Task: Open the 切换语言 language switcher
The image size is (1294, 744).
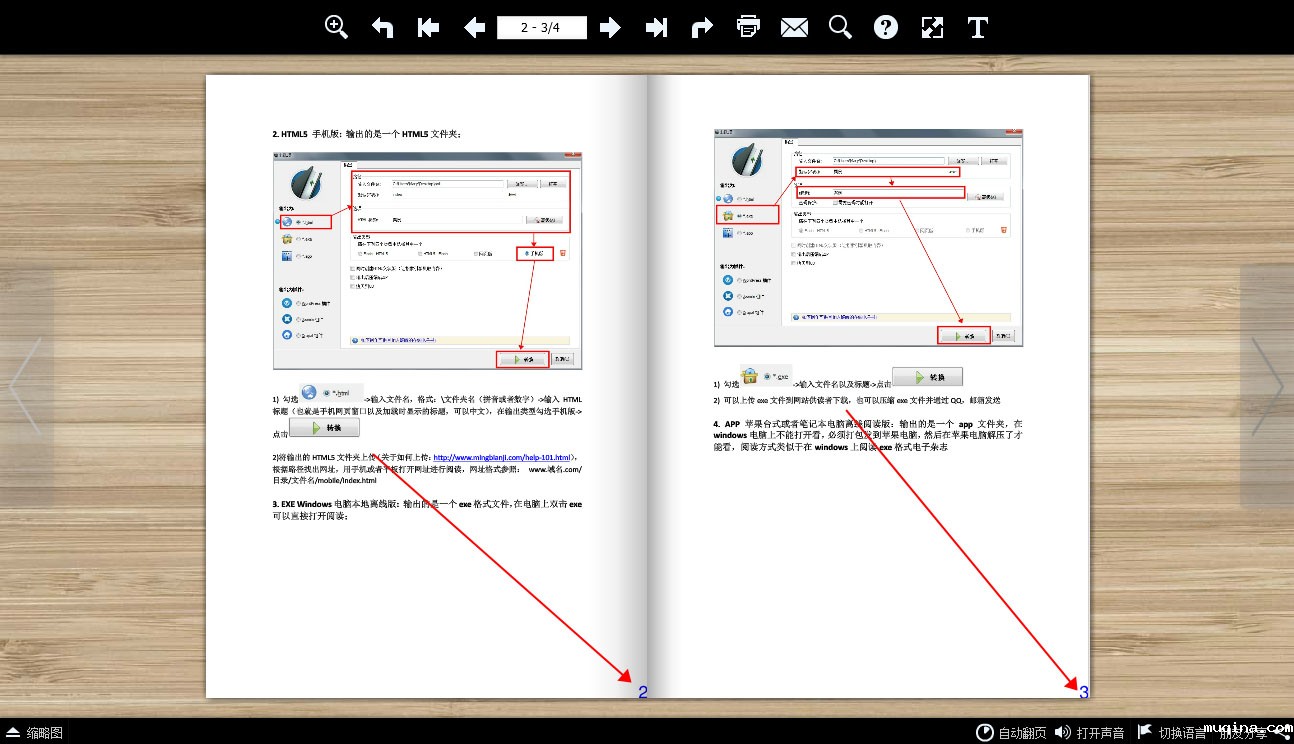Action: coord(1172,733)
